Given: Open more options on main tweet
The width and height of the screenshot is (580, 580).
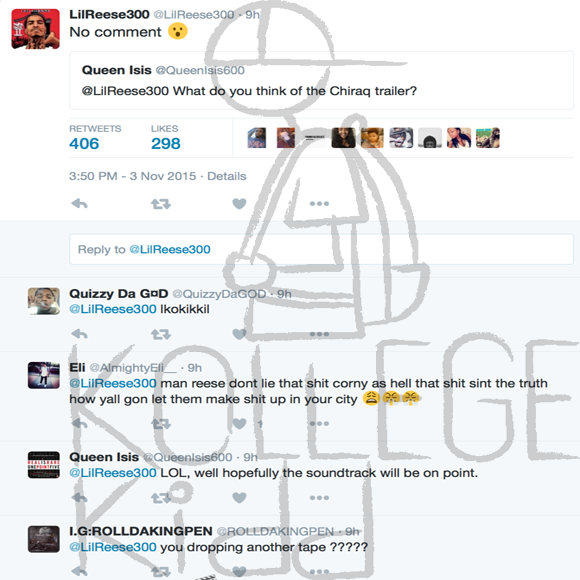Looking at the screenshot, I should [319, 203].
